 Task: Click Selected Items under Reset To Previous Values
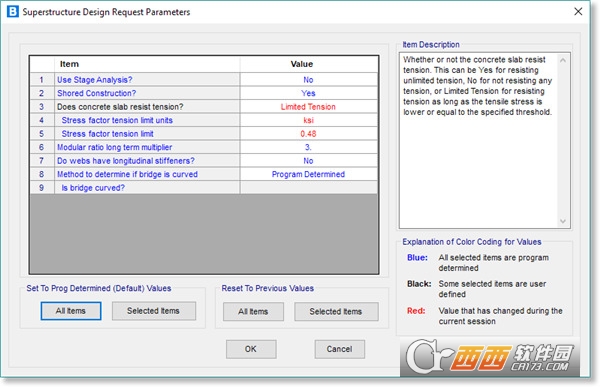click(336, 312)
